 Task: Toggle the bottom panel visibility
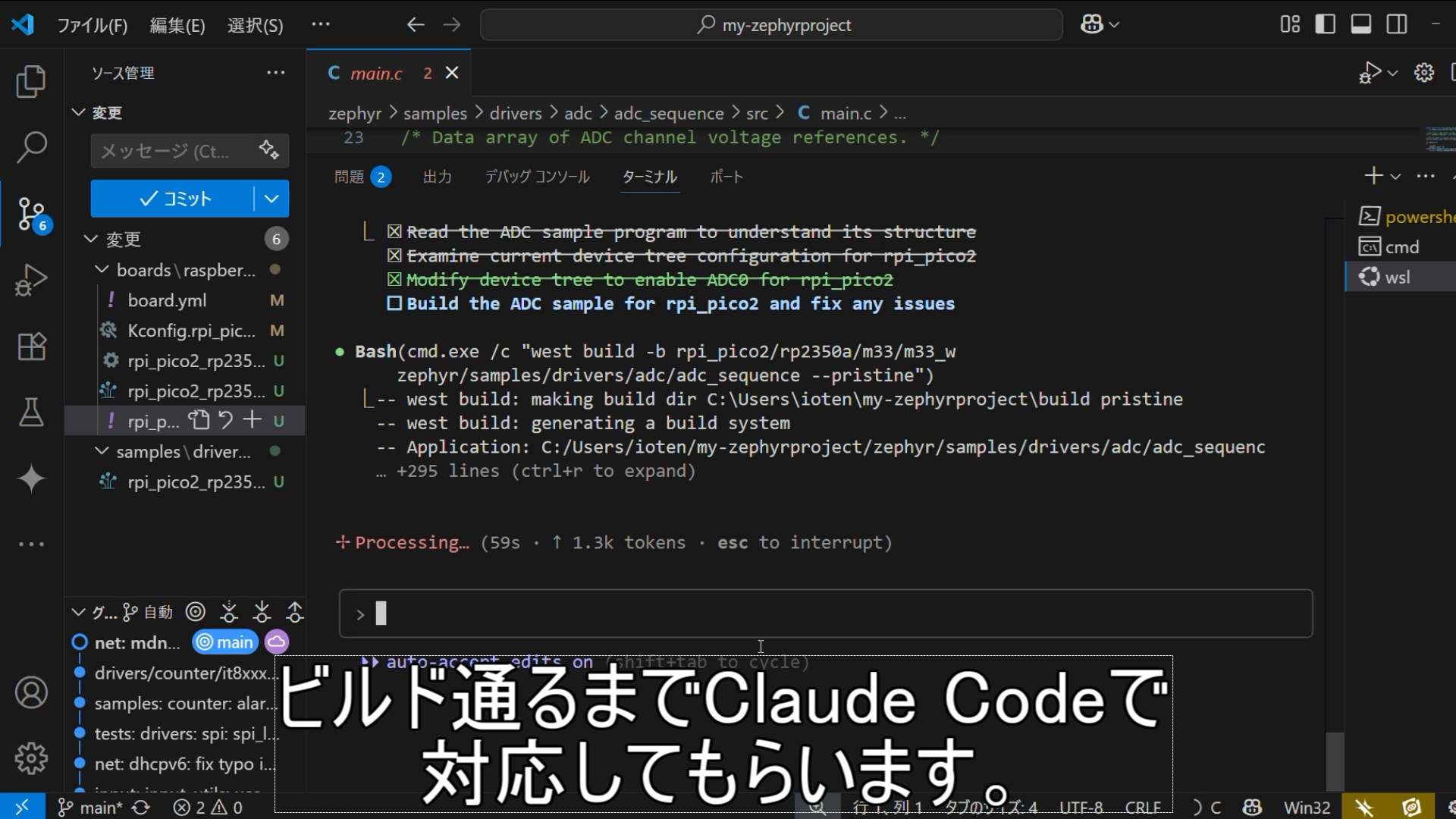[x=1361, y=25]
